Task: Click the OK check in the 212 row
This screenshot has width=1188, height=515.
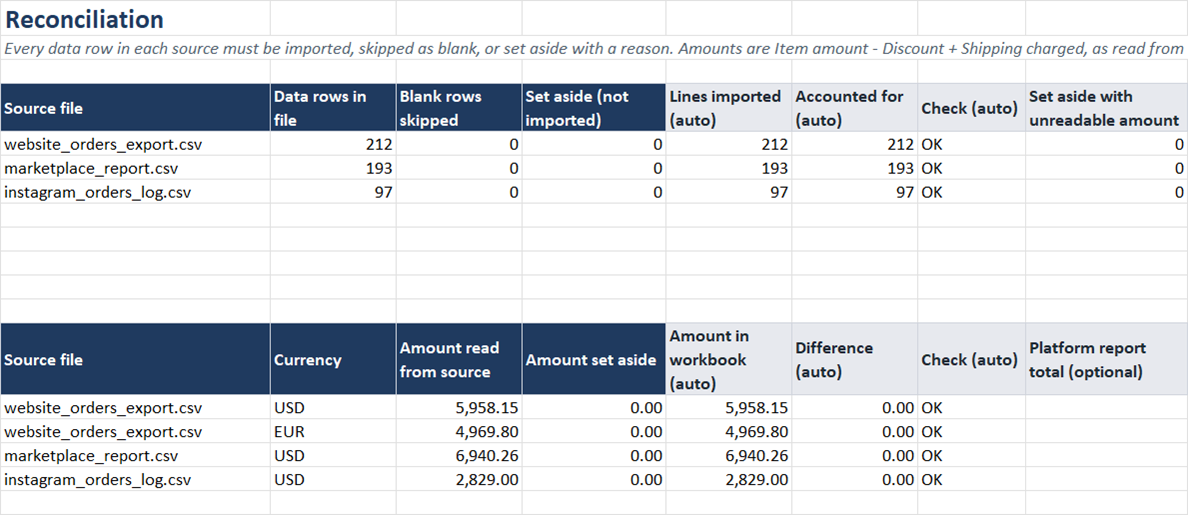Action: (x=971, y=144)
